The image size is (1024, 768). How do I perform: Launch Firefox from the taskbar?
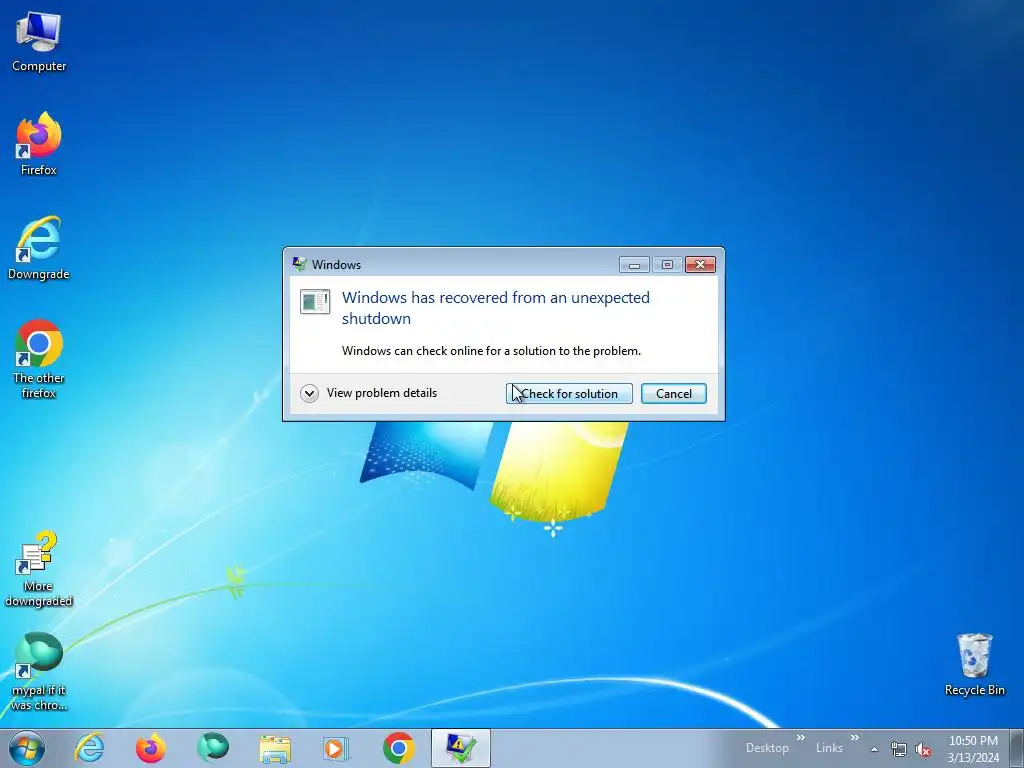coord(151,748)
